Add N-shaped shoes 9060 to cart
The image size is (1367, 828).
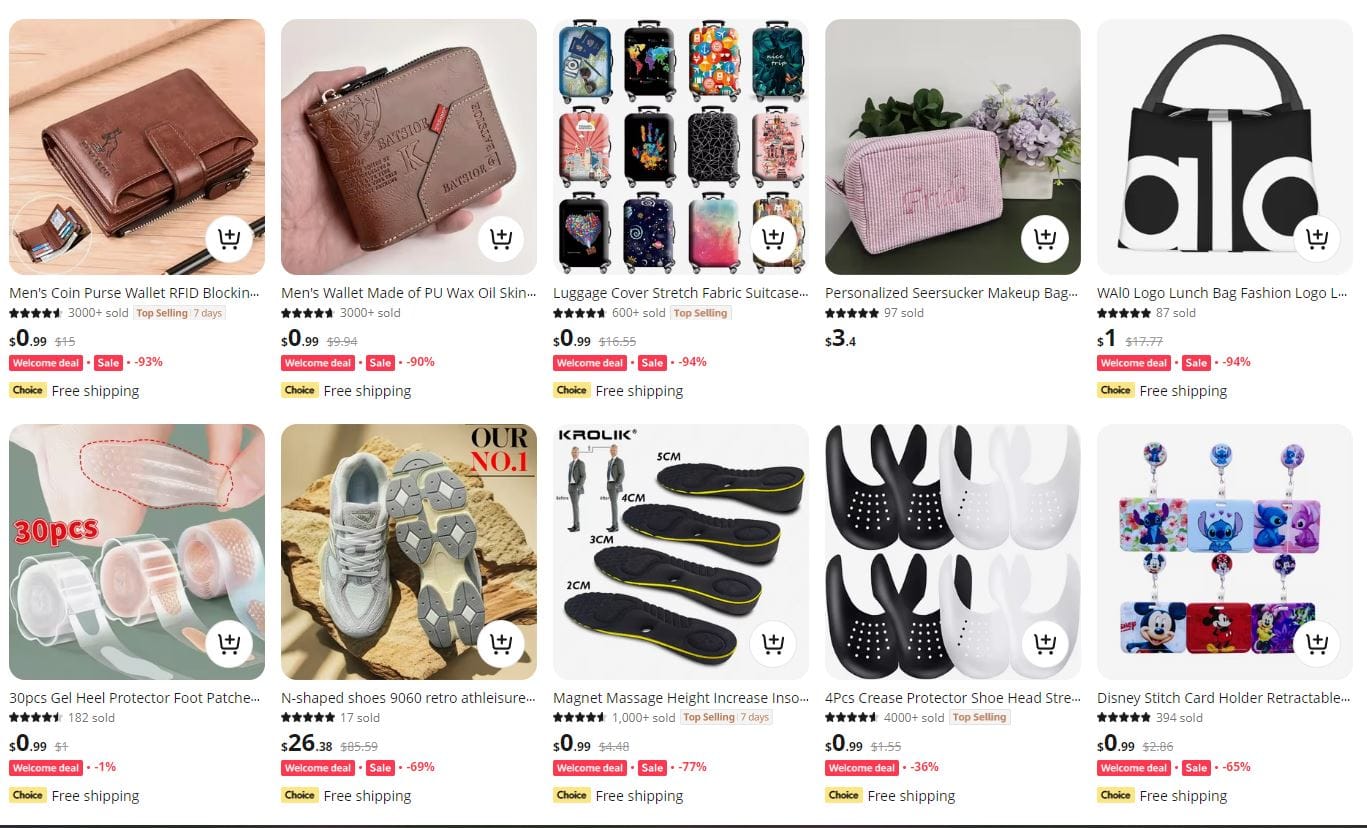(x=501, y=642)
